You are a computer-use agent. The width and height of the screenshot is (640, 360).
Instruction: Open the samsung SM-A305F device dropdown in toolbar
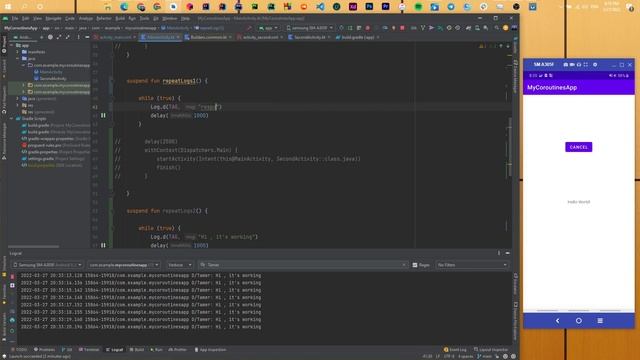(x=310, y=28)
